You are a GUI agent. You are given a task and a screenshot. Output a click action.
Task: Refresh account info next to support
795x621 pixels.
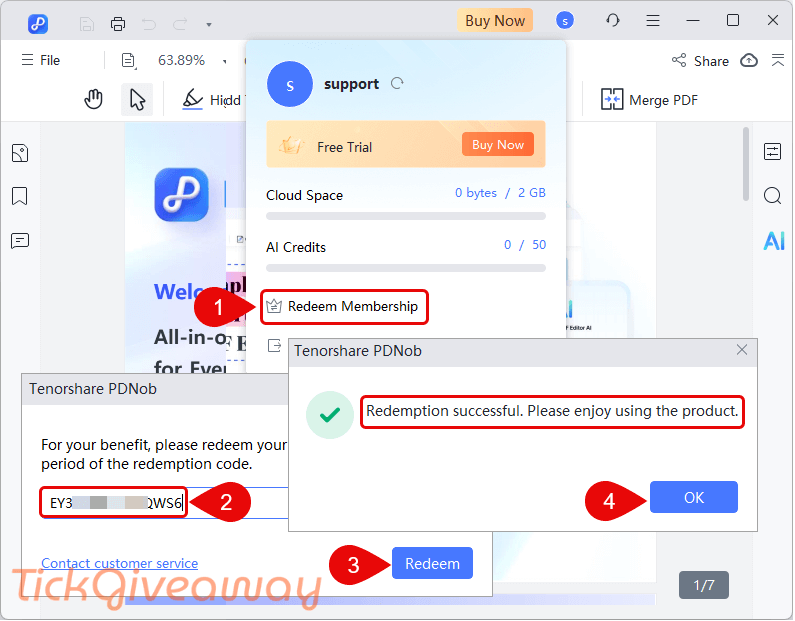397,83
